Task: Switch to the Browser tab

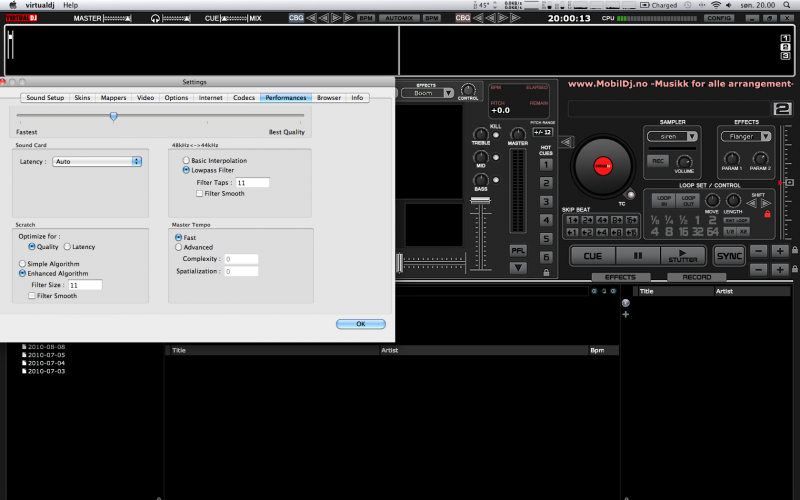Action: 329,97
